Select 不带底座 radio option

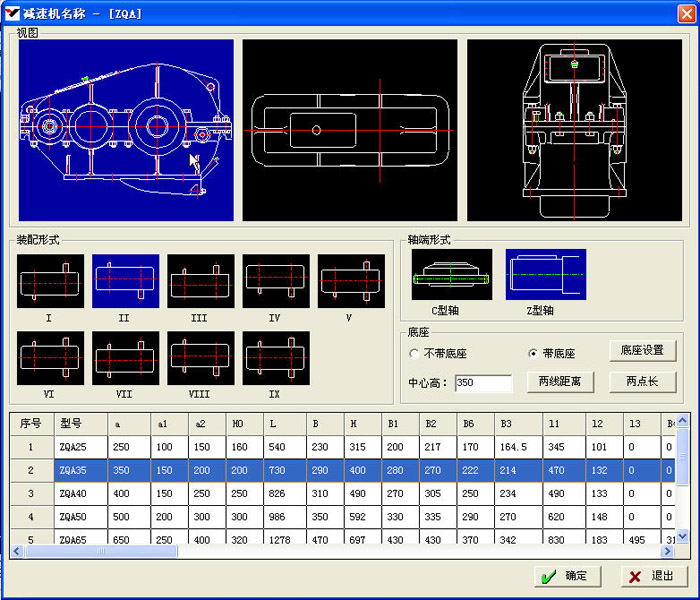[415, 354]
